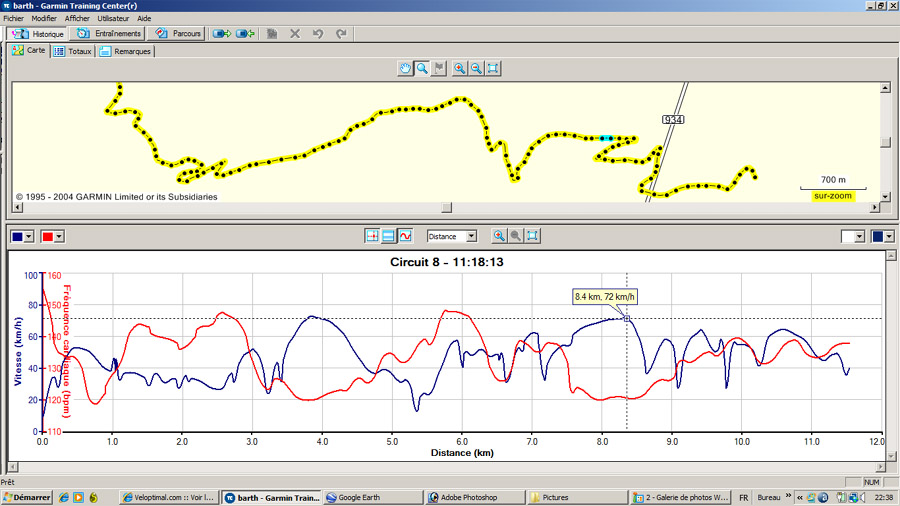
Task: Zoom in on the graph
Action: pyautogui.click(x=499, y=236)
